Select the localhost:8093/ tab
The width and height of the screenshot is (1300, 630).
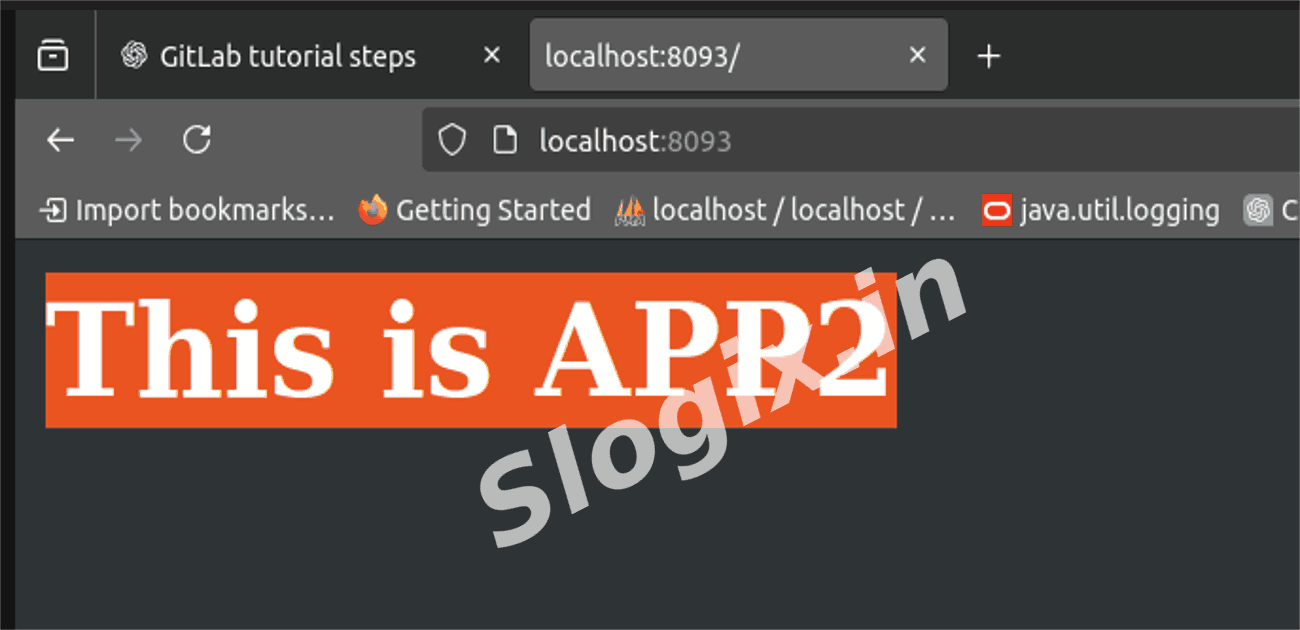[x=700, y=56]
